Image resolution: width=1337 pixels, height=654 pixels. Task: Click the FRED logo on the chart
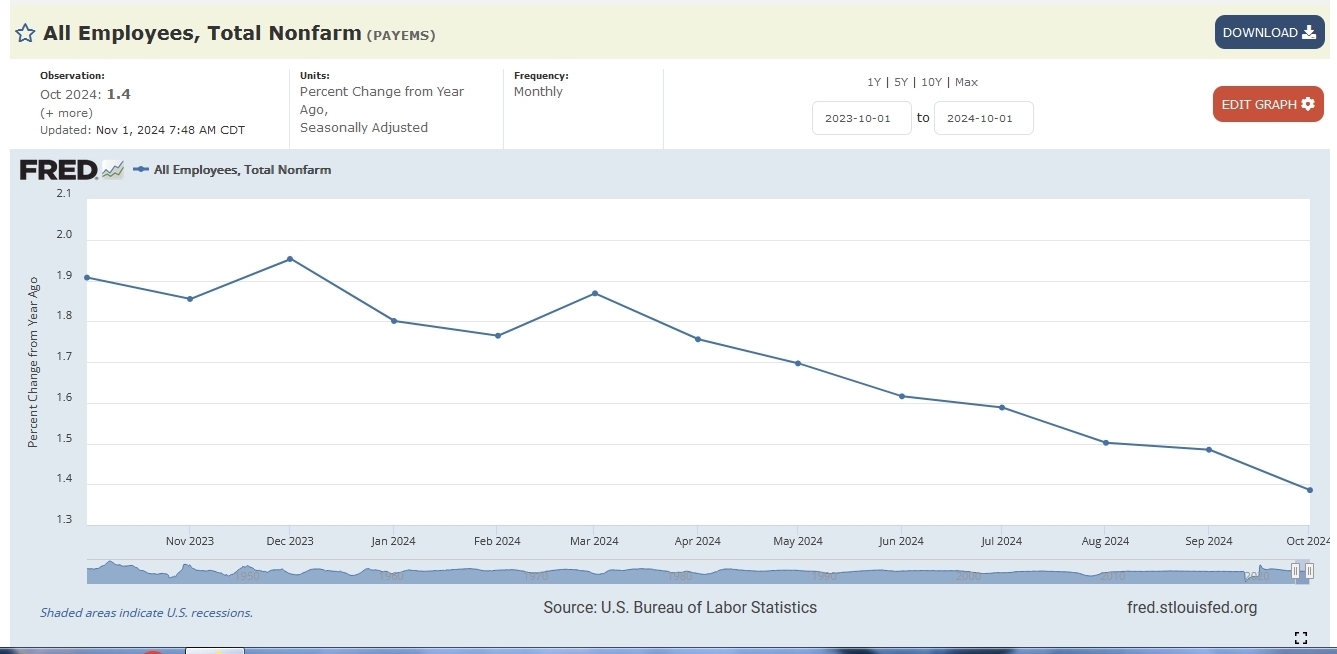[59, 170]
